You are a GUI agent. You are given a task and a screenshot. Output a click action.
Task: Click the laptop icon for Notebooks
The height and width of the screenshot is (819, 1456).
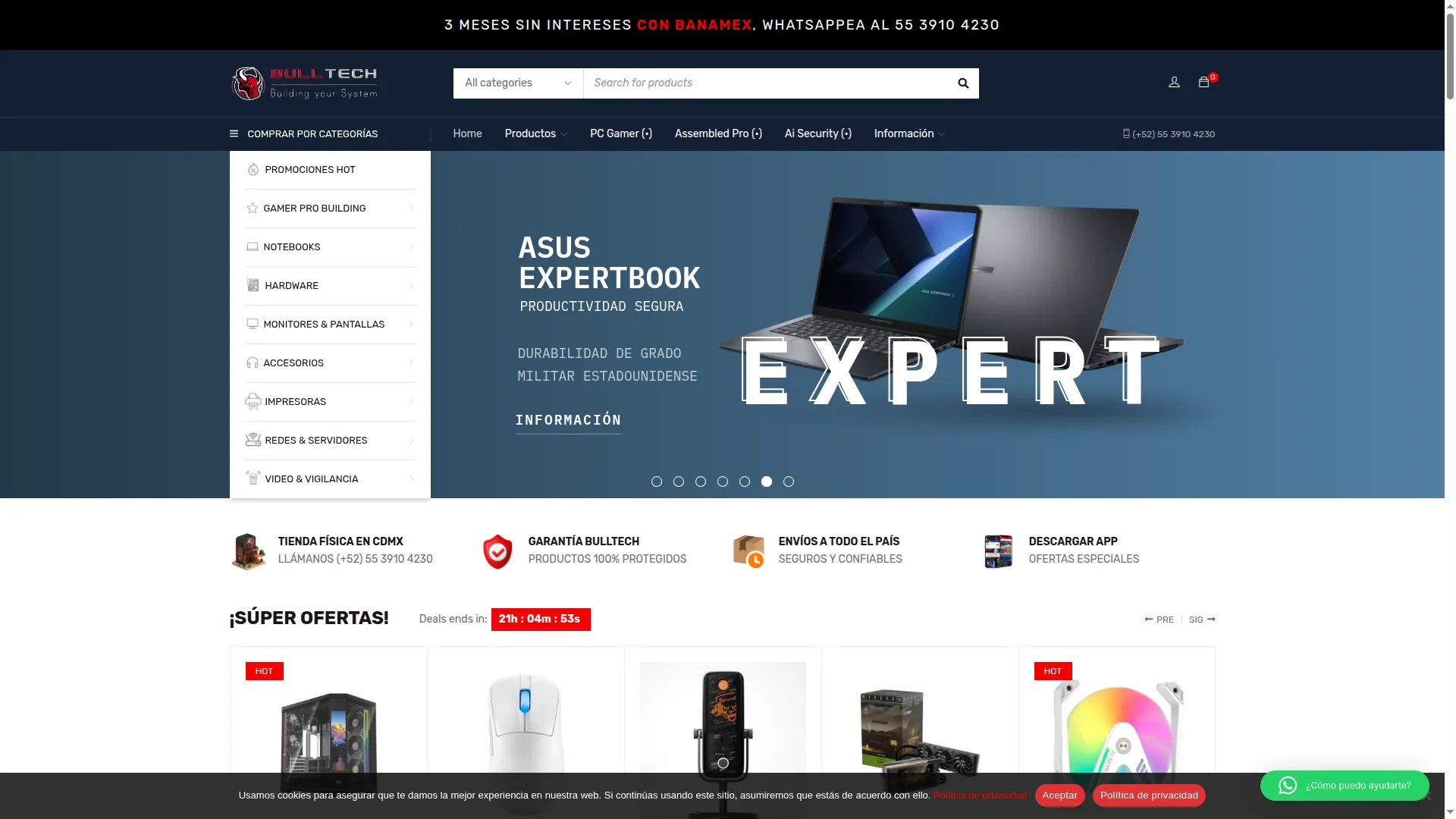click(253, 247)
